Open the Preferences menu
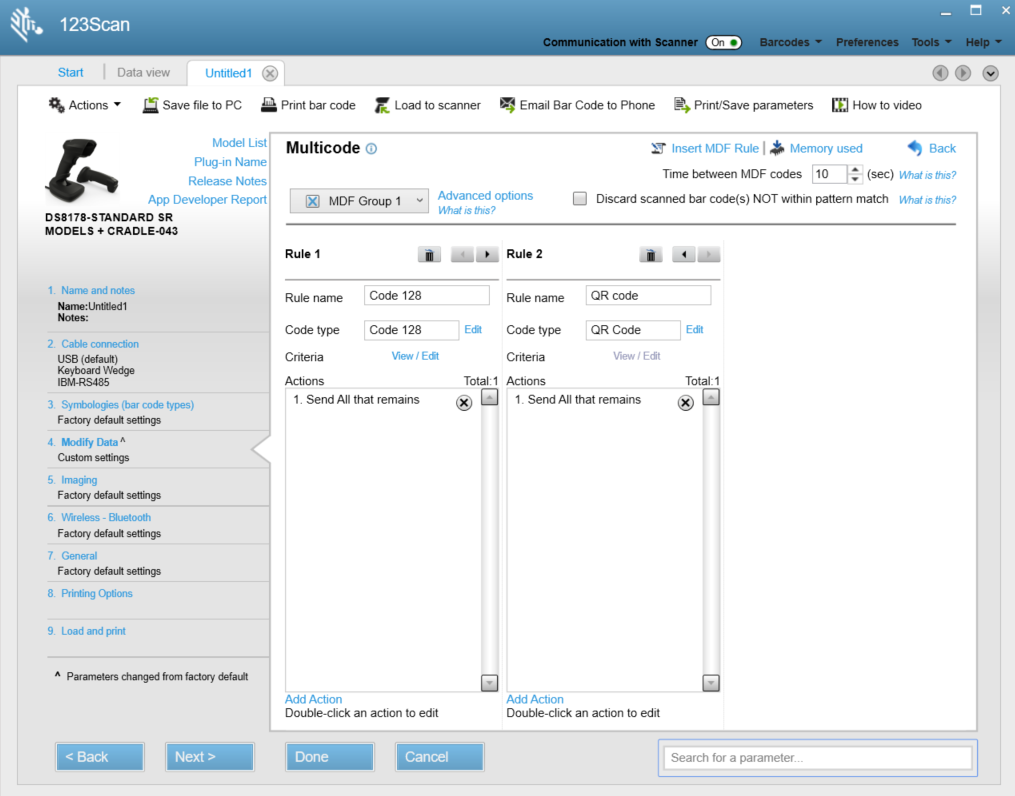The width and height of the screenshot is (1015, 796). click(867, 42)
